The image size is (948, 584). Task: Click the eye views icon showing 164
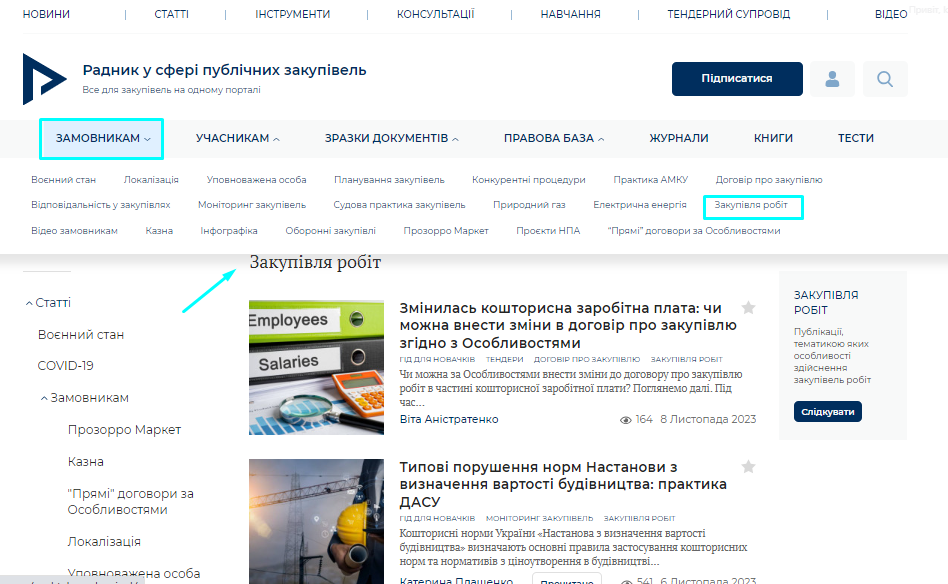point(626,420)
